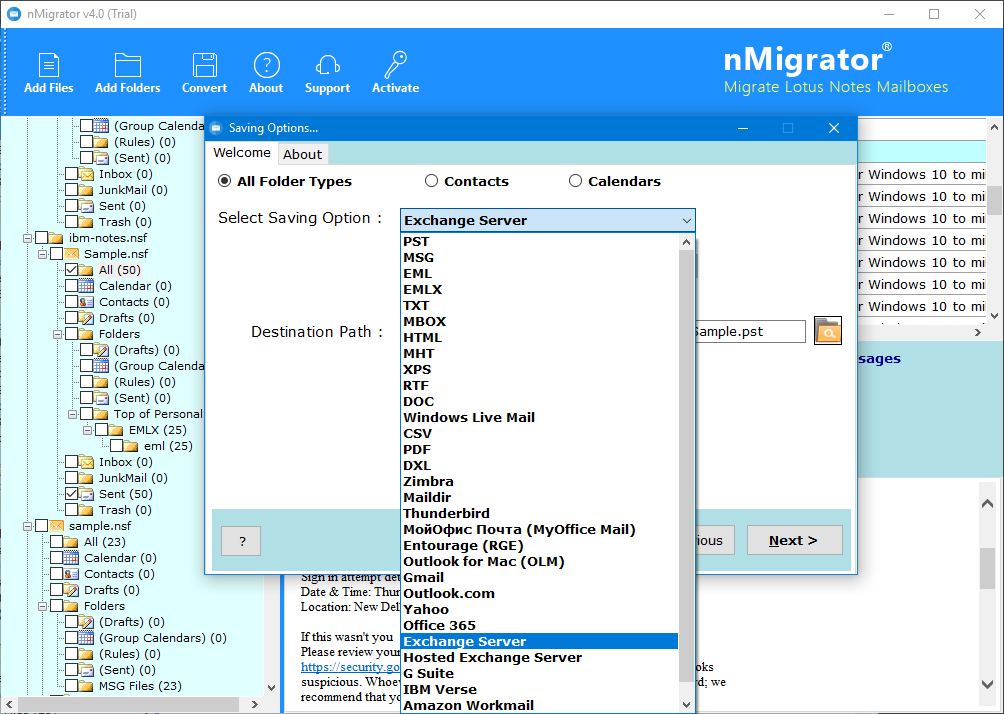Collapse the Folders node under Sample.nsf
The width and height of the screenshot is (1004, 714).
57,334
